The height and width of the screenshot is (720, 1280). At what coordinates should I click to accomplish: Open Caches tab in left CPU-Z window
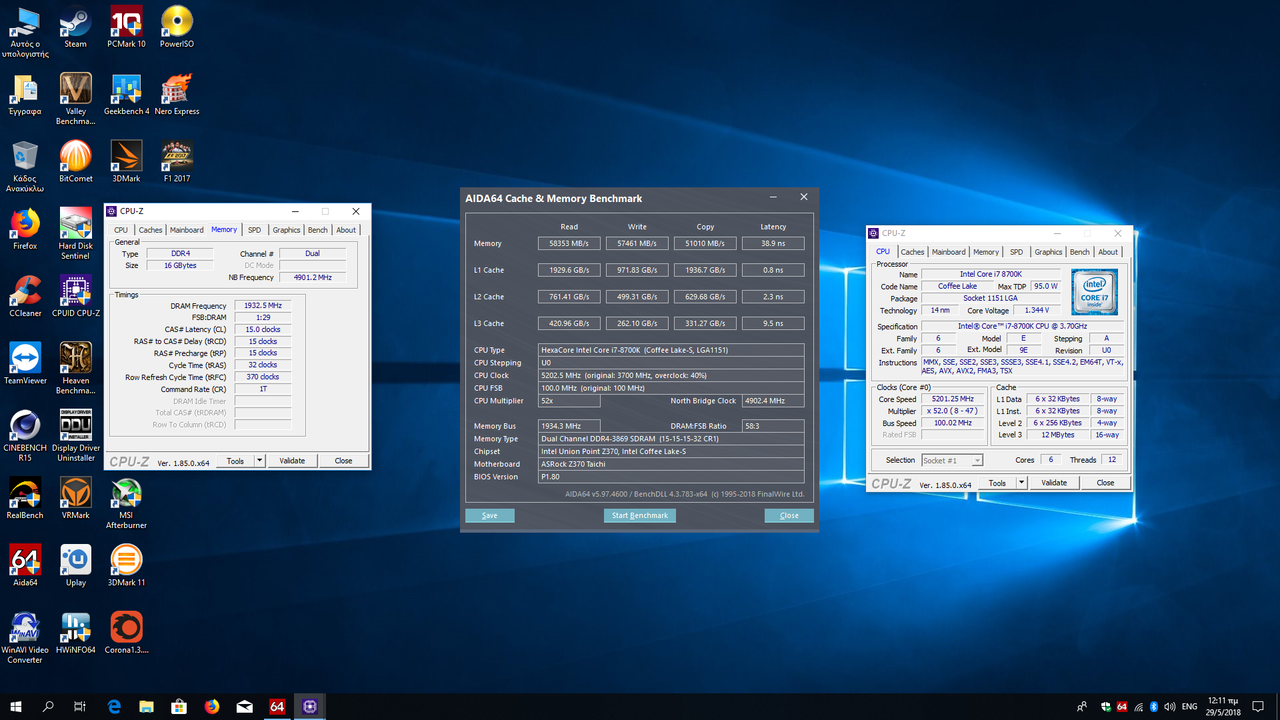(151, 230)
